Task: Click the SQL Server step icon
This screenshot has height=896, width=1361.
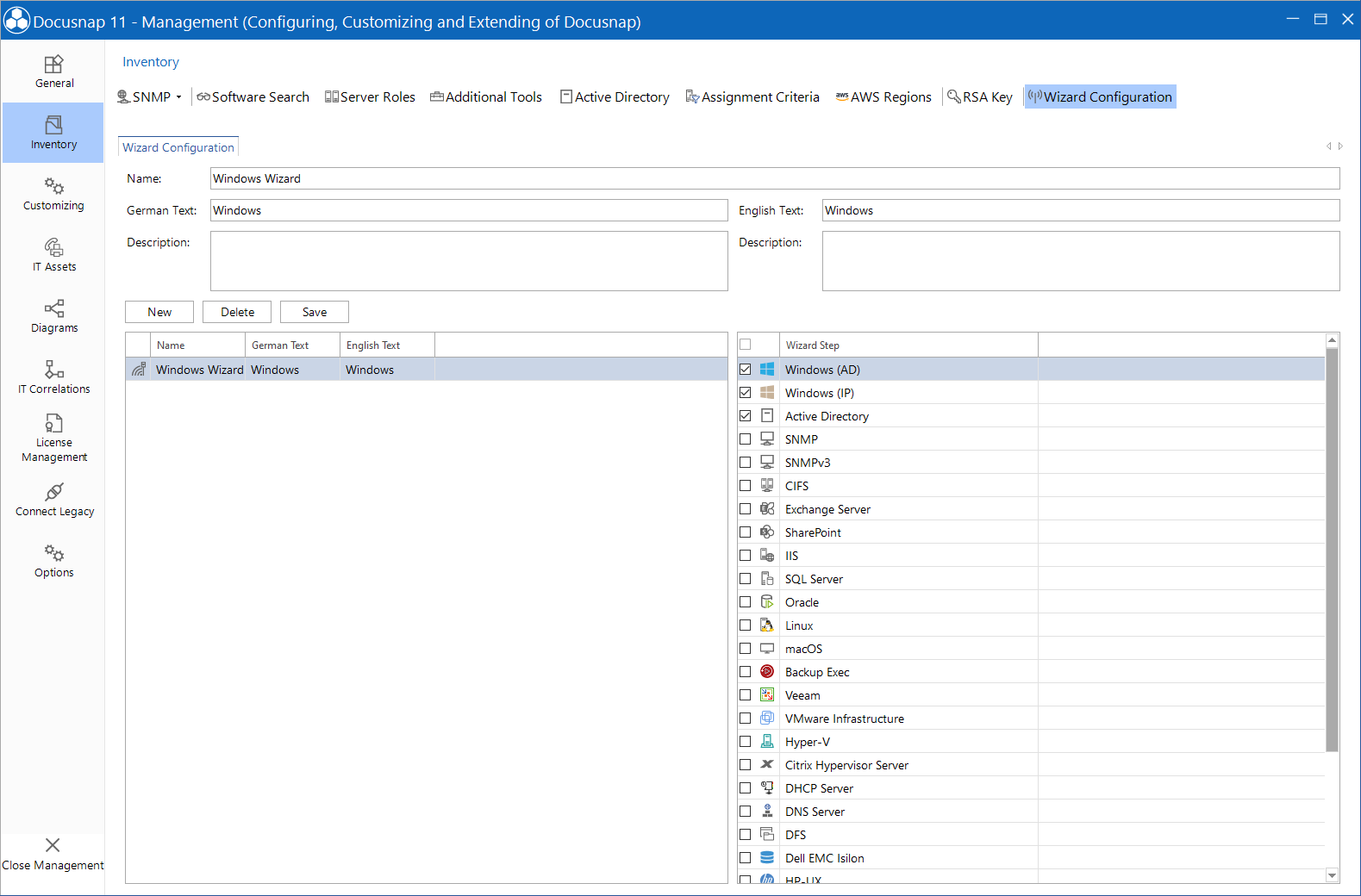Action: 767,579
